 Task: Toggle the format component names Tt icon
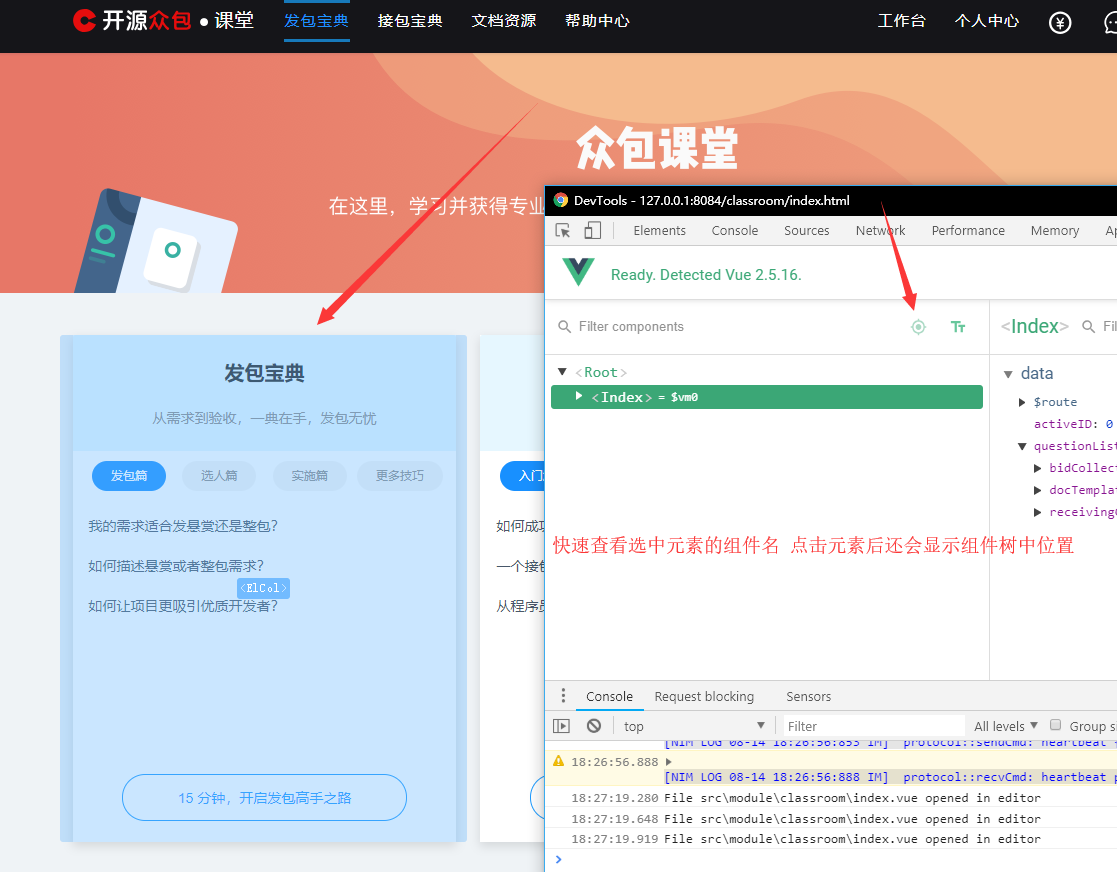(x=957, y=327)
